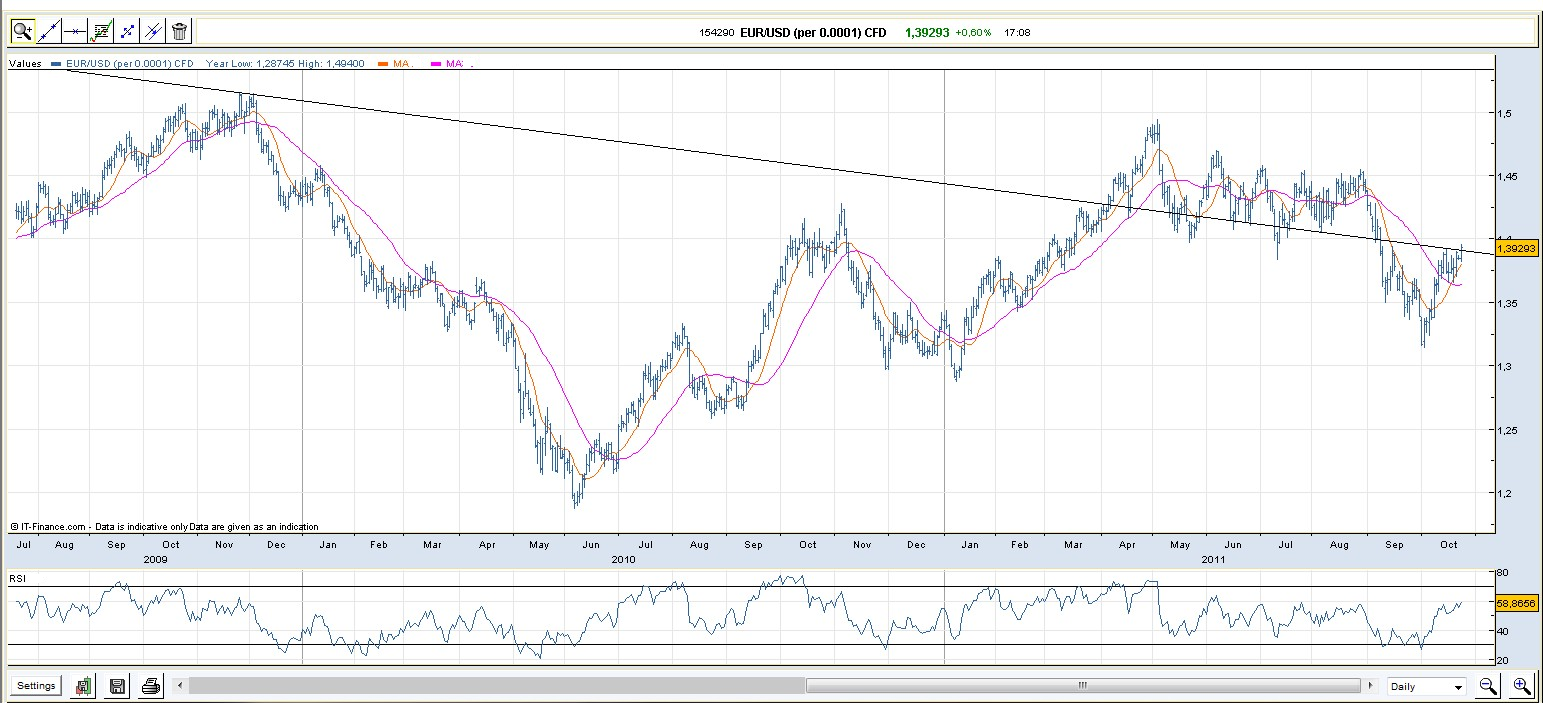Click the horizontal scrollbar thumb
Viewport: 1543px width, 703px height.
click(1083, 686)
